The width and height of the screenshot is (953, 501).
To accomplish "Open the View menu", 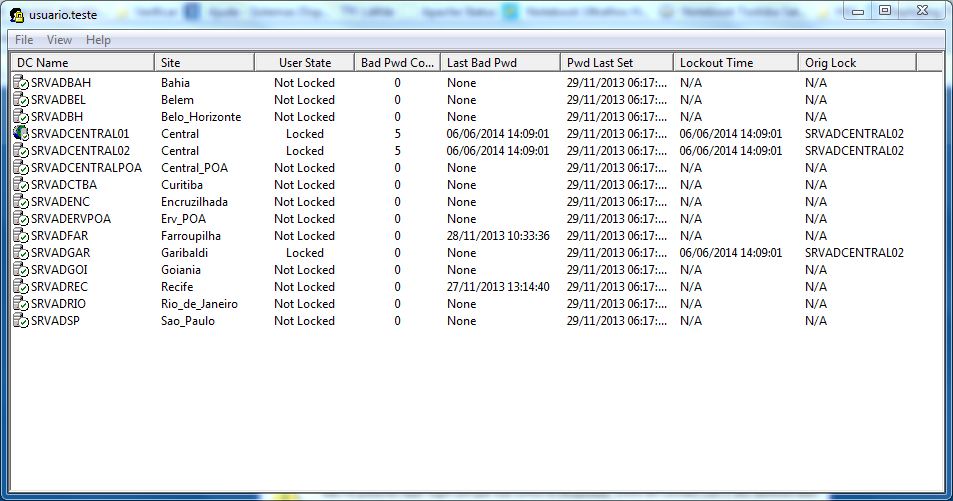I will 59,40.
